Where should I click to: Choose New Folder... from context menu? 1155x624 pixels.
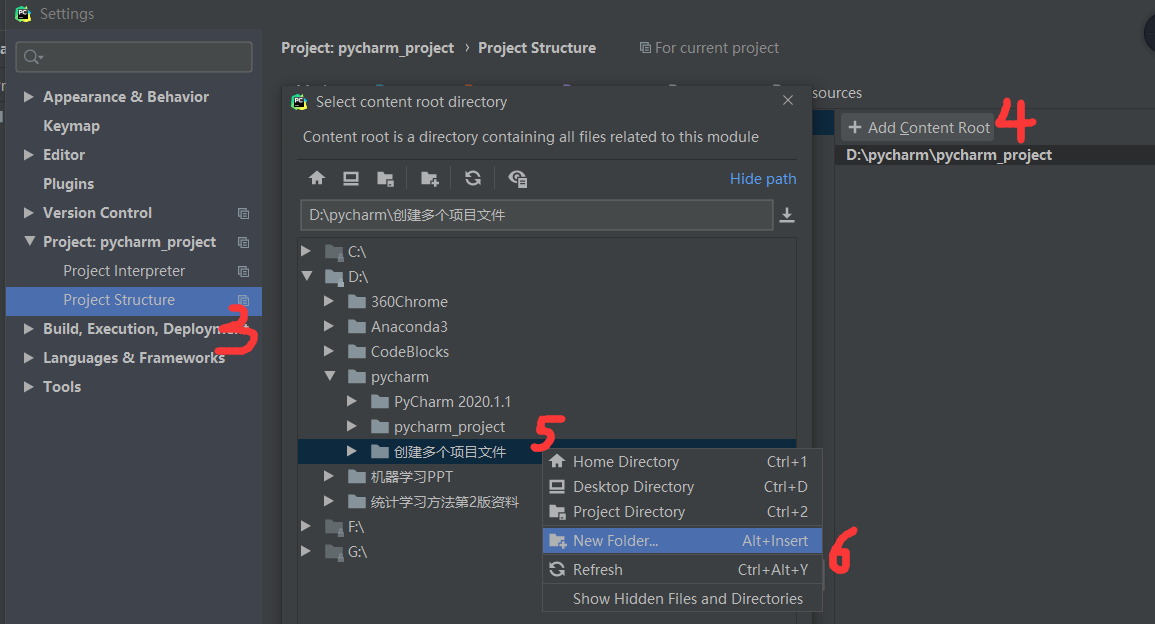click(615, 541)
